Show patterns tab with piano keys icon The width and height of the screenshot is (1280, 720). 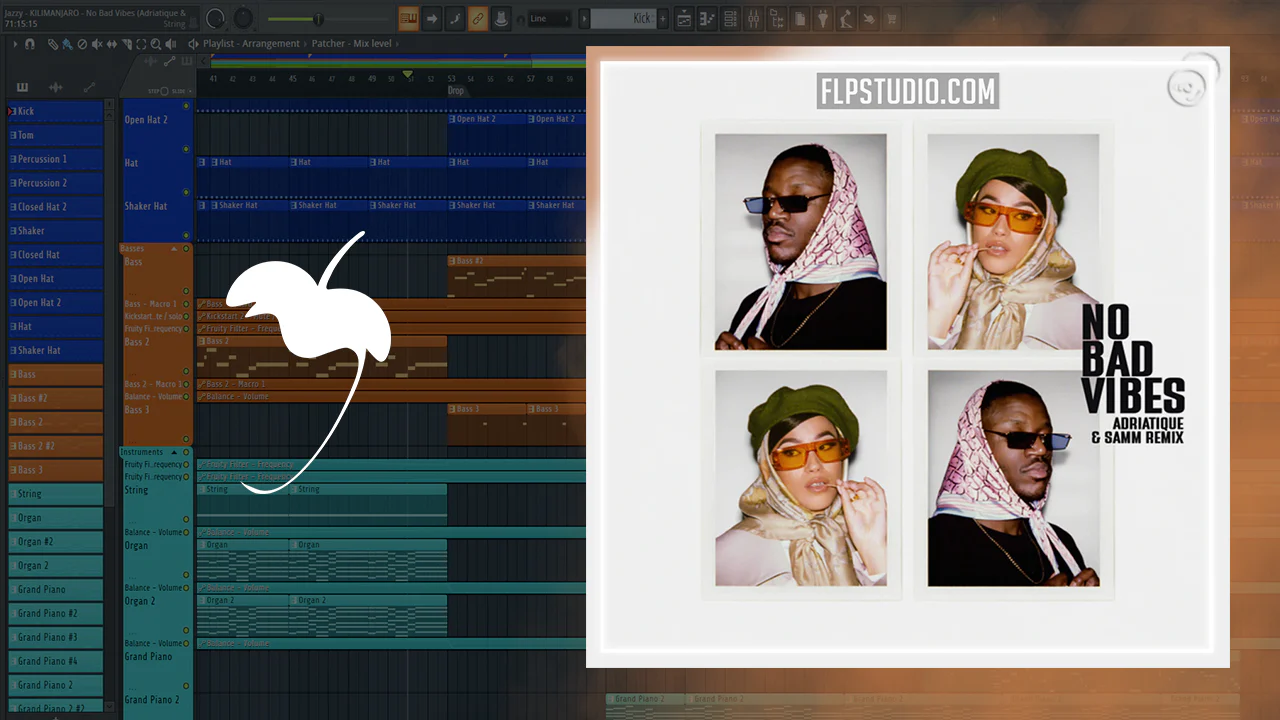22,88
